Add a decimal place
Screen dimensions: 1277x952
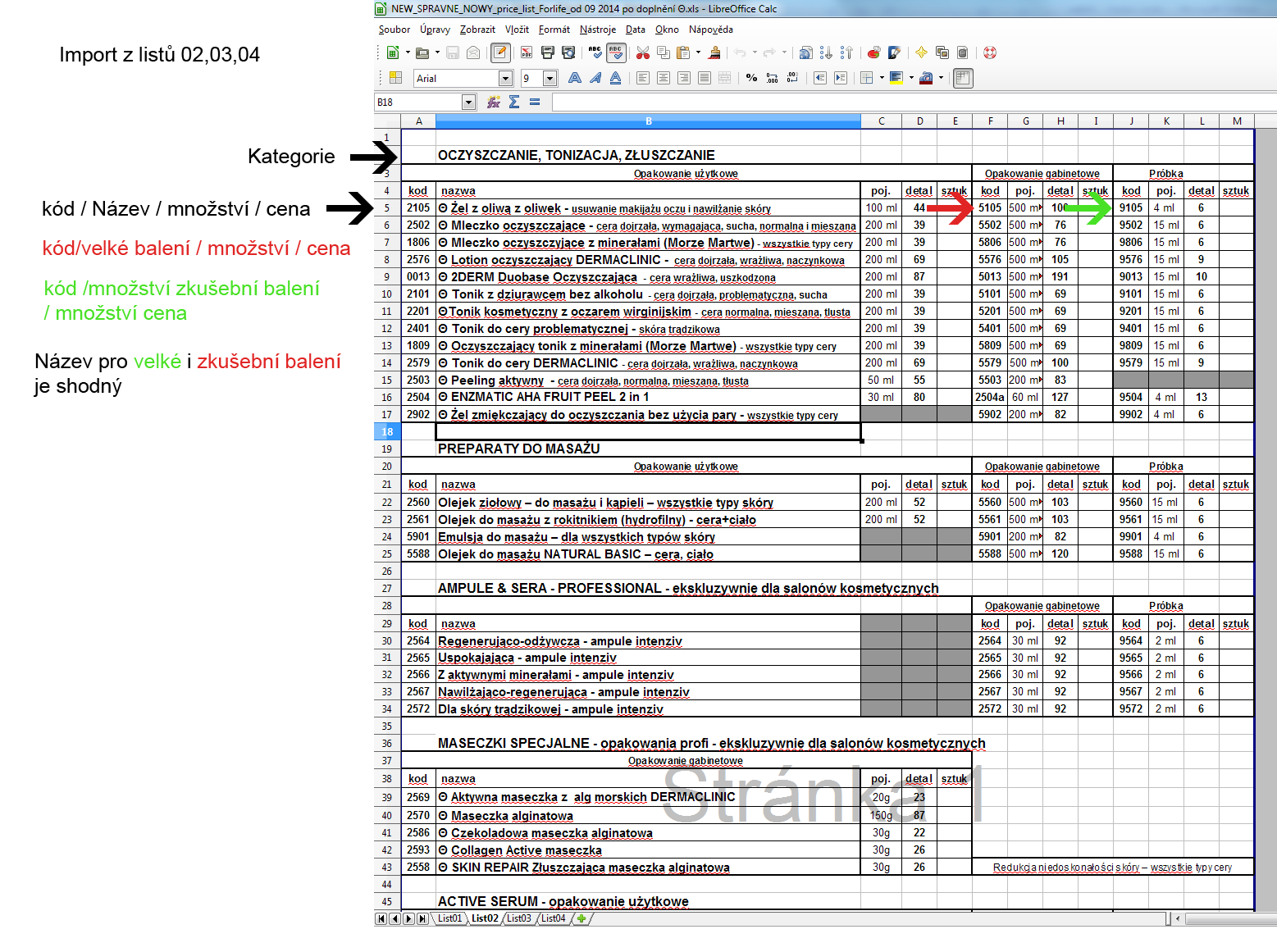tap(772, 78)
